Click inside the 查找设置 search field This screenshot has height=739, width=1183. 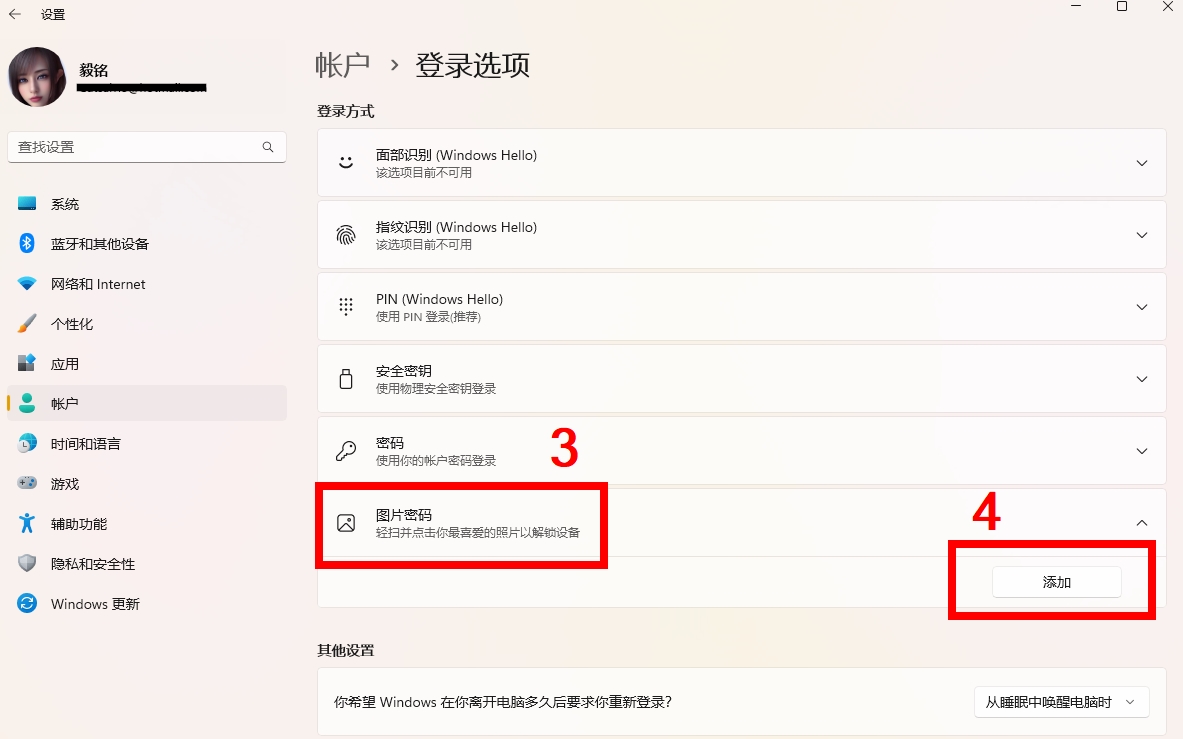(140, 146)
